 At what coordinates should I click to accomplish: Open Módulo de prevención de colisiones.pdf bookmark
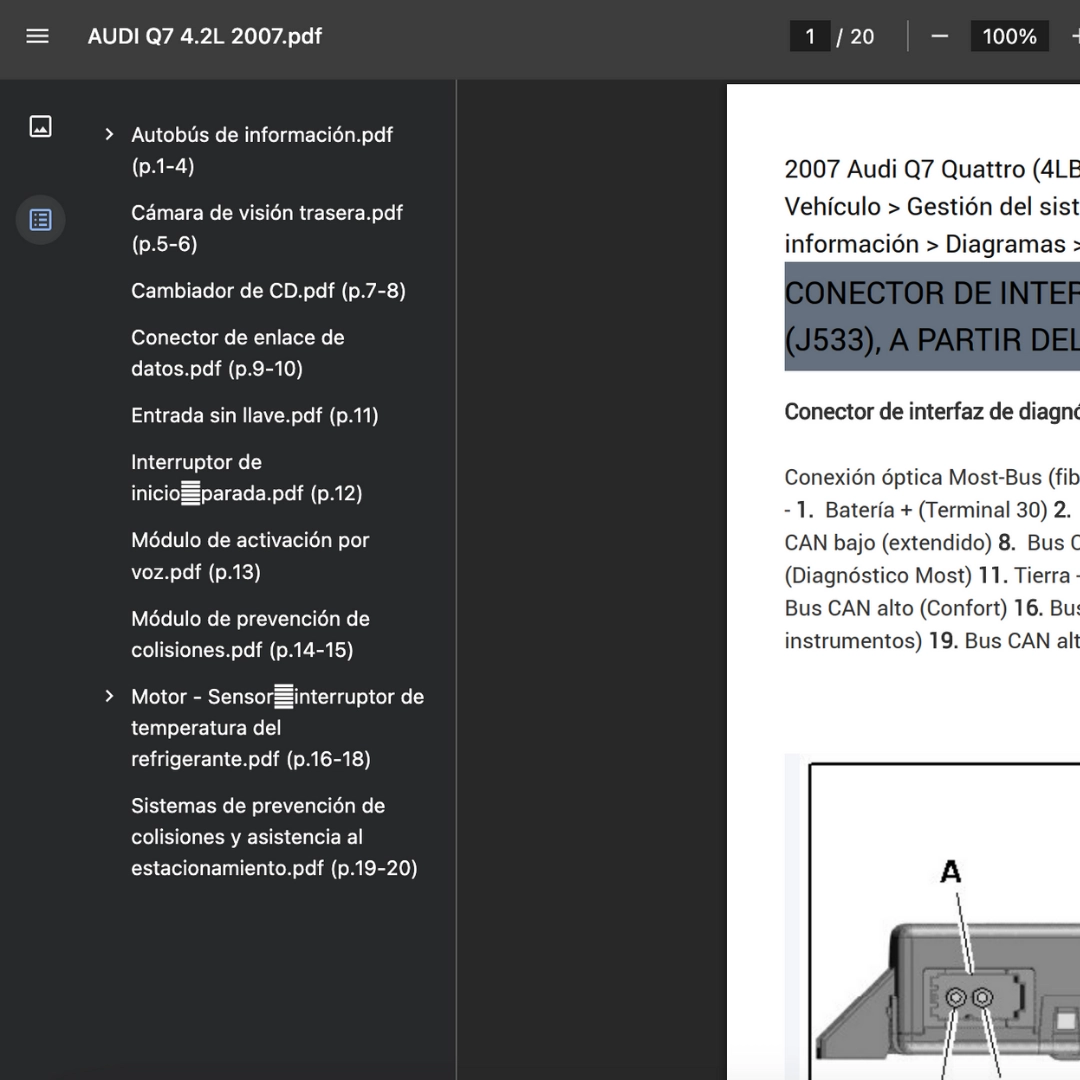click(250, 634)
